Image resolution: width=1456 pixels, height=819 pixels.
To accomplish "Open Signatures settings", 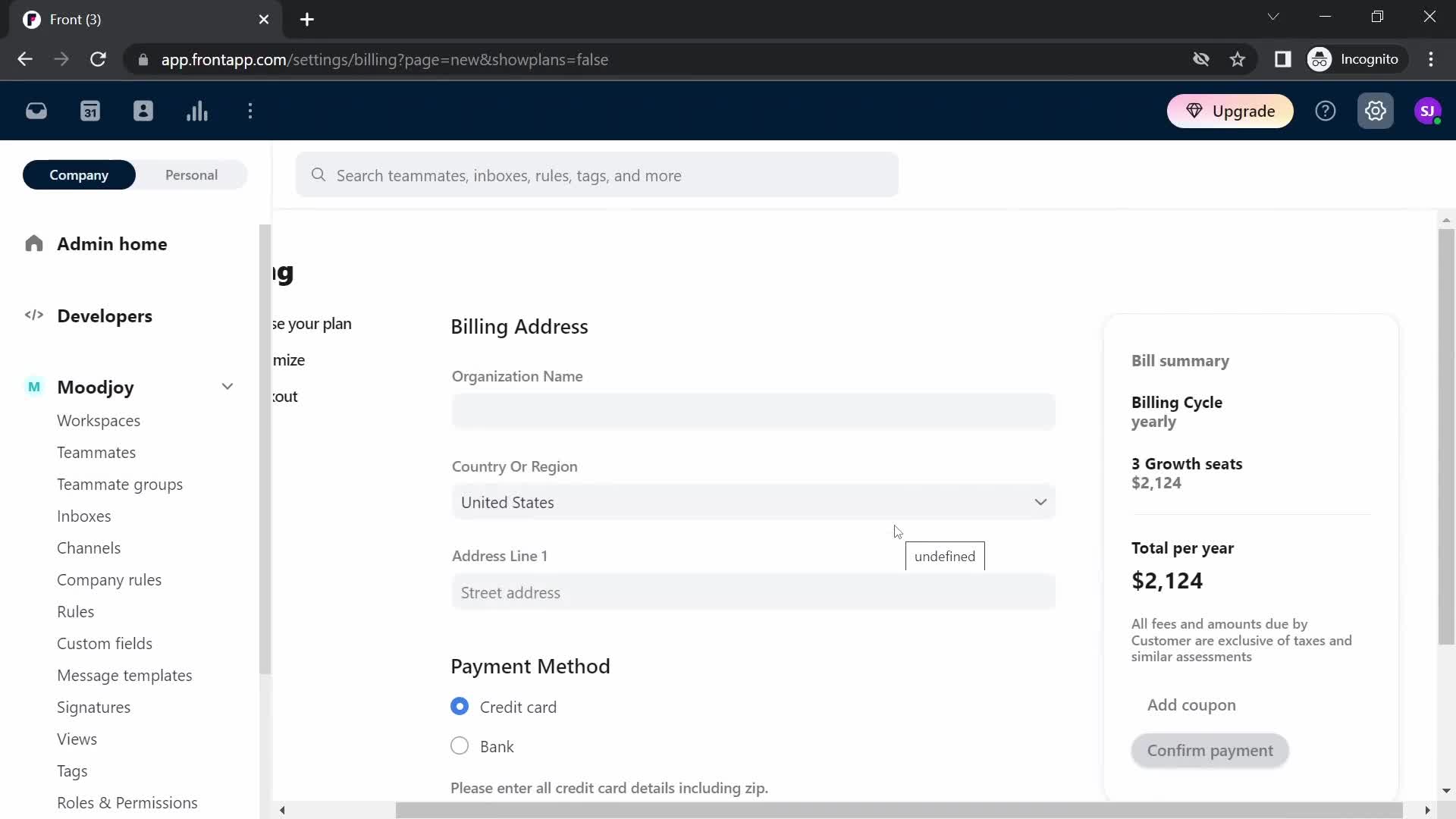I will [94, 708].
